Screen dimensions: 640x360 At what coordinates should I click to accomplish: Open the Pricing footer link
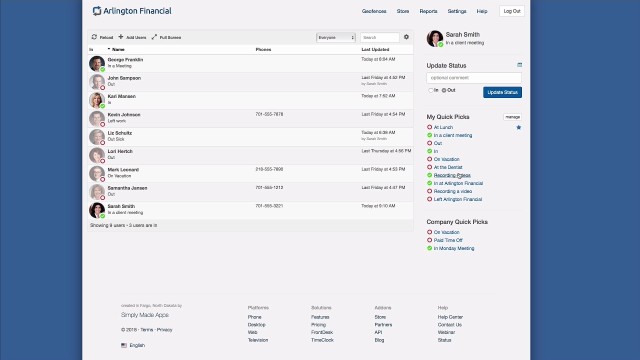[318, 325]
